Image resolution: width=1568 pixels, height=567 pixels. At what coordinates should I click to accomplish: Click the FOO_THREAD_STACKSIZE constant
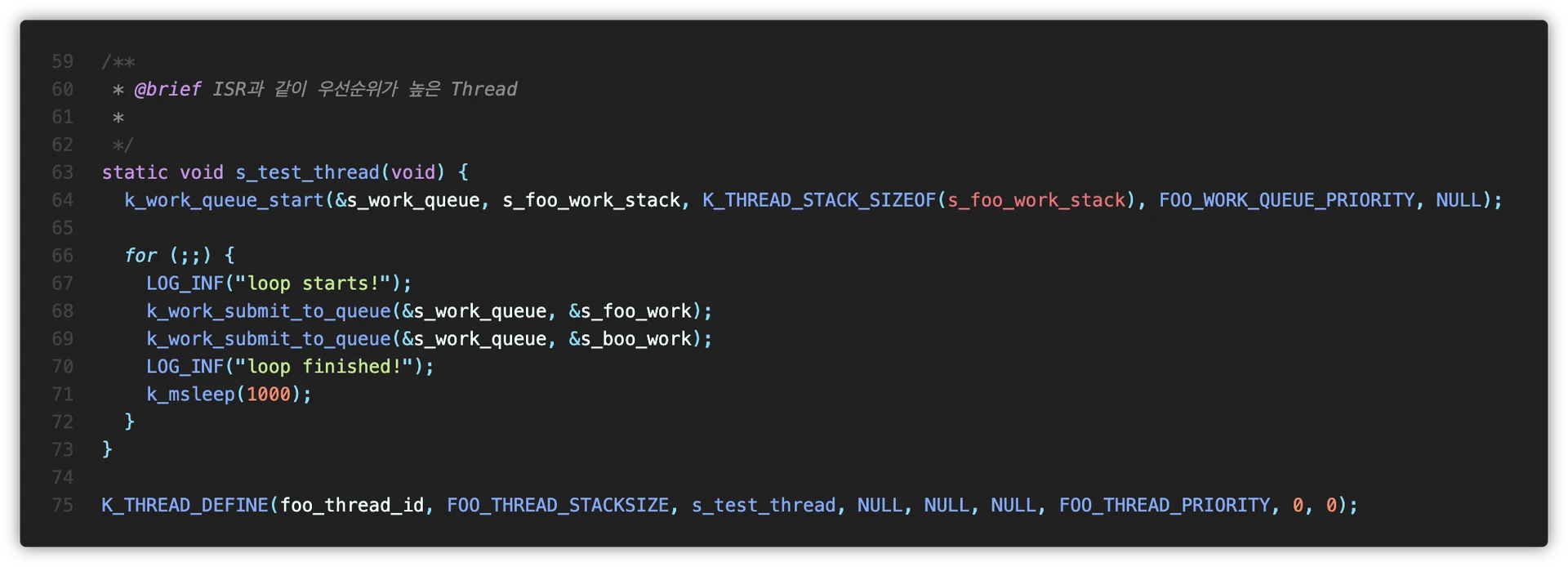point(558,506)
